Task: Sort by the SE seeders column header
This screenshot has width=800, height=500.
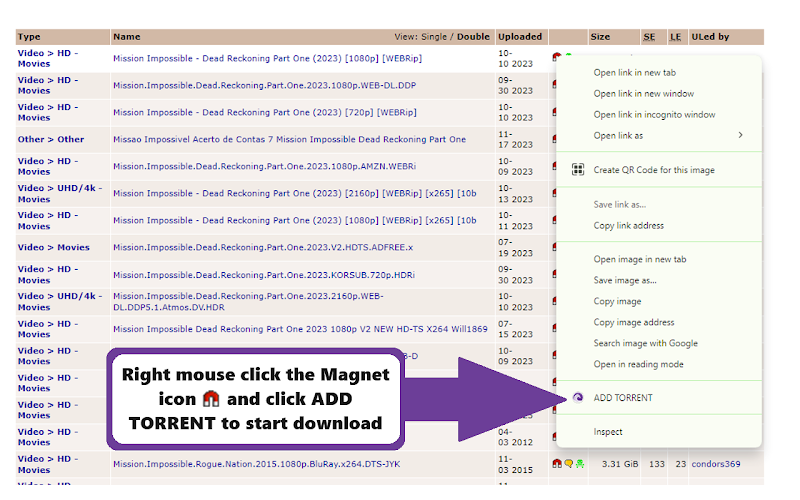Action: (x=649, y=37)
